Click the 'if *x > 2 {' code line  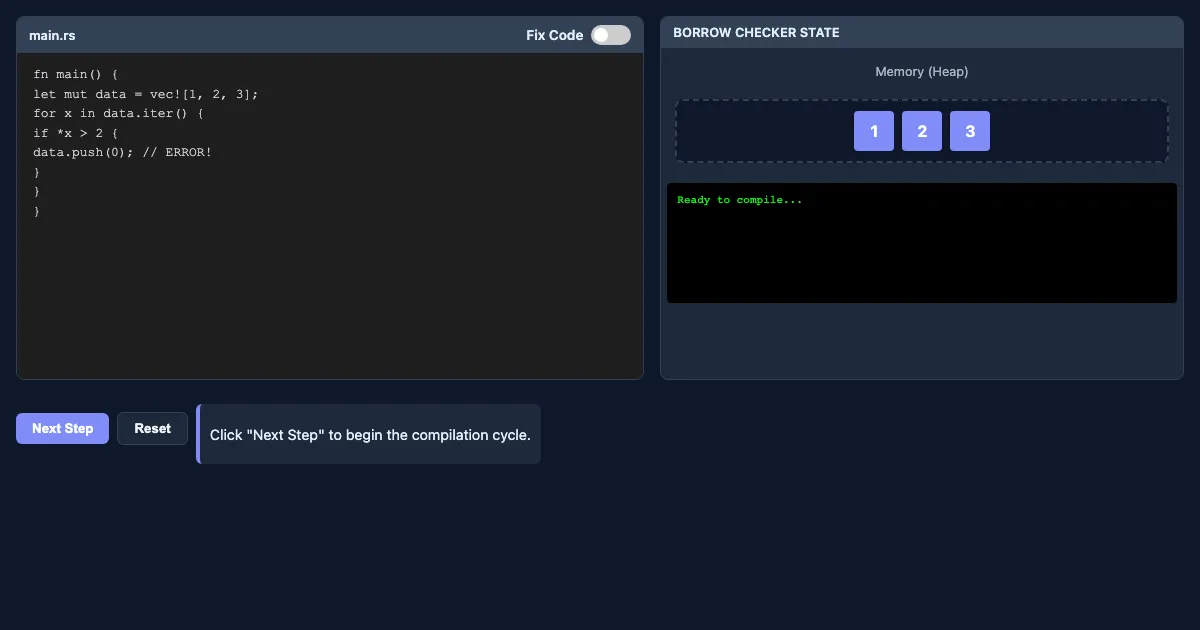76,133
